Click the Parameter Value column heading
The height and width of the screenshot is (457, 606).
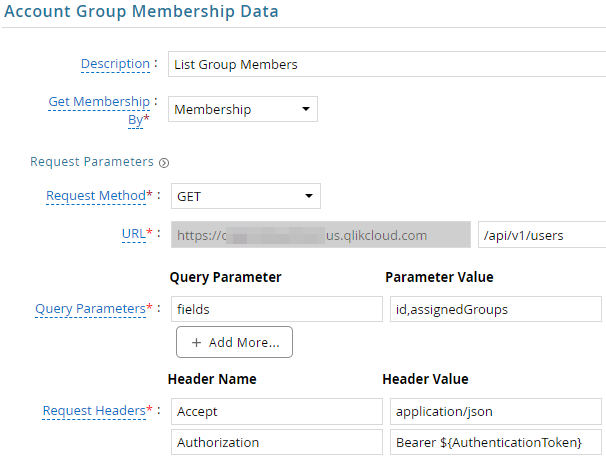[439, 277]
